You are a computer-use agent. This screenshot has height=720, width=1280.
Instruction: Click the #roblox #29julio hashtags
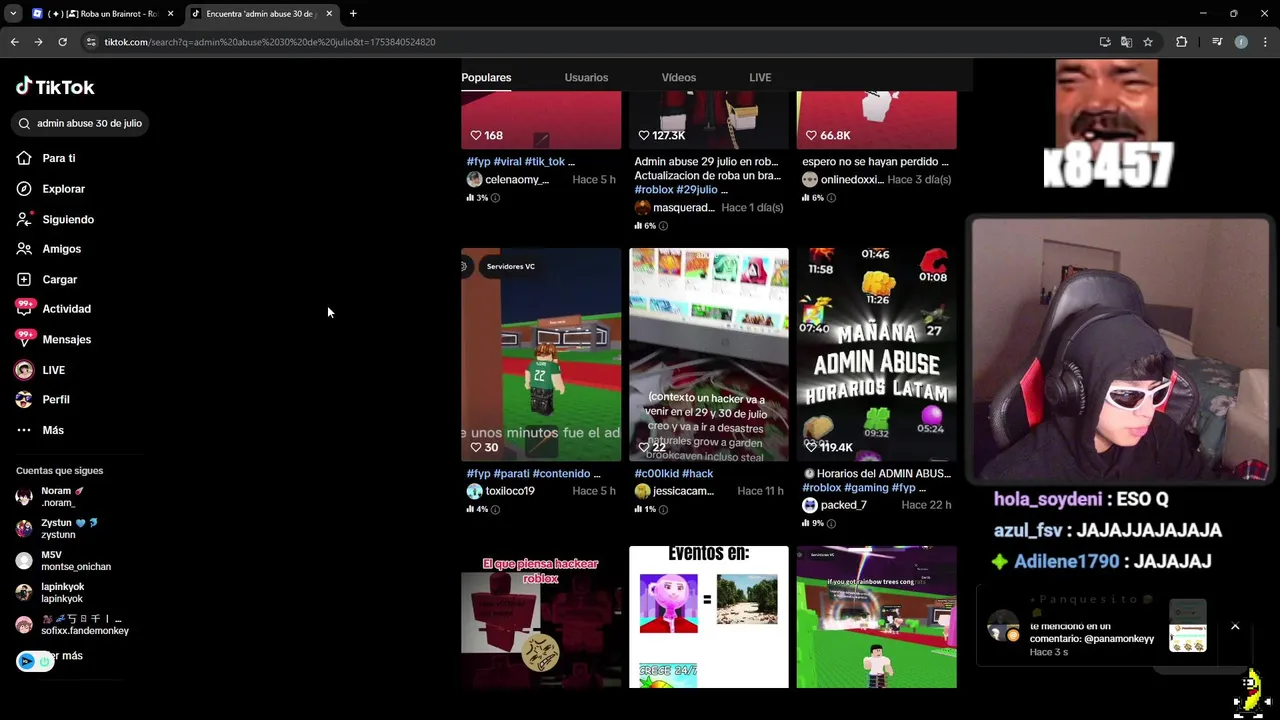(x=676, y=189)
